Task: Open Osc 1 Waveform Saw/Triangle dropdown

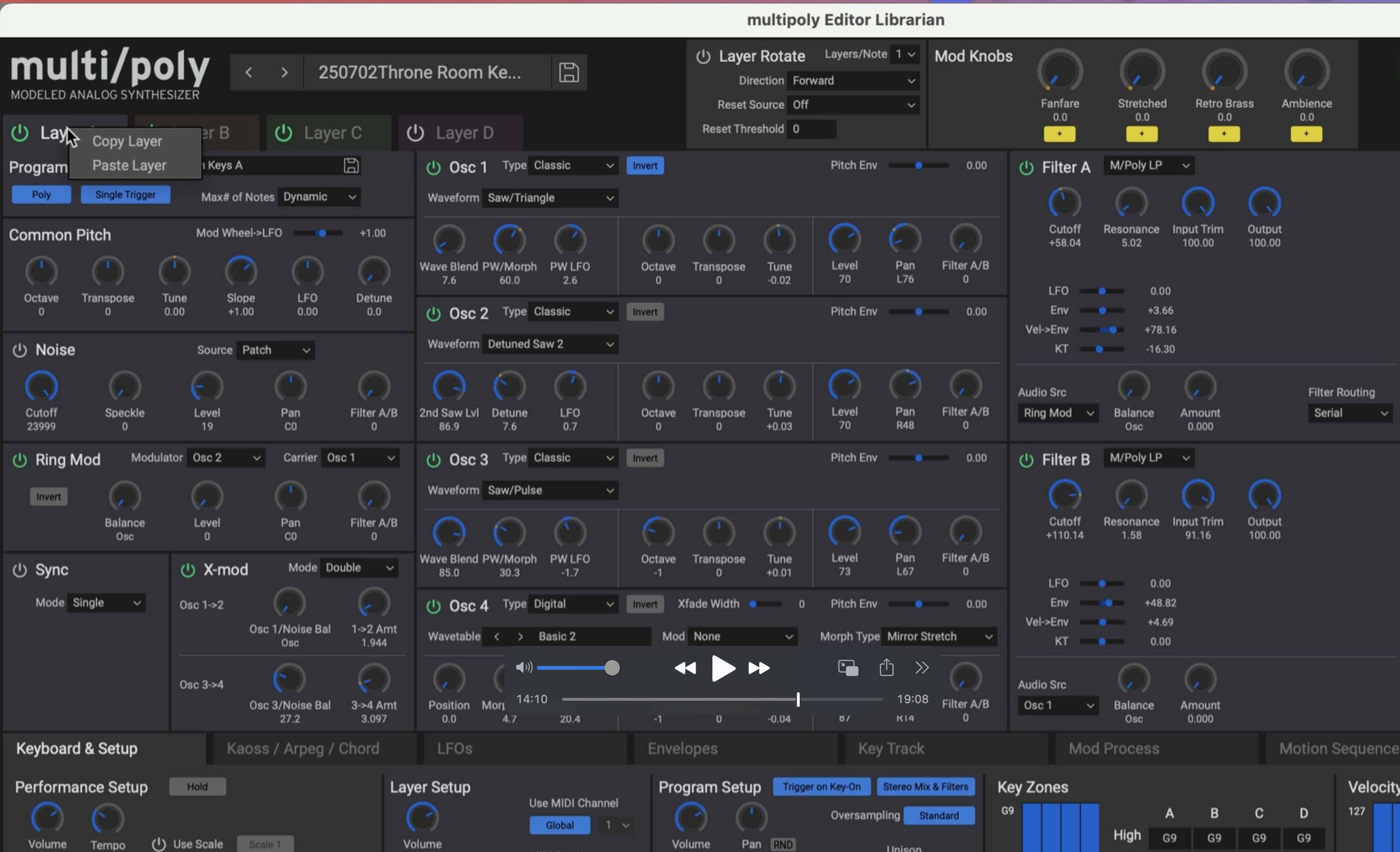Action: pyautogui.click(x=550, y=198)
